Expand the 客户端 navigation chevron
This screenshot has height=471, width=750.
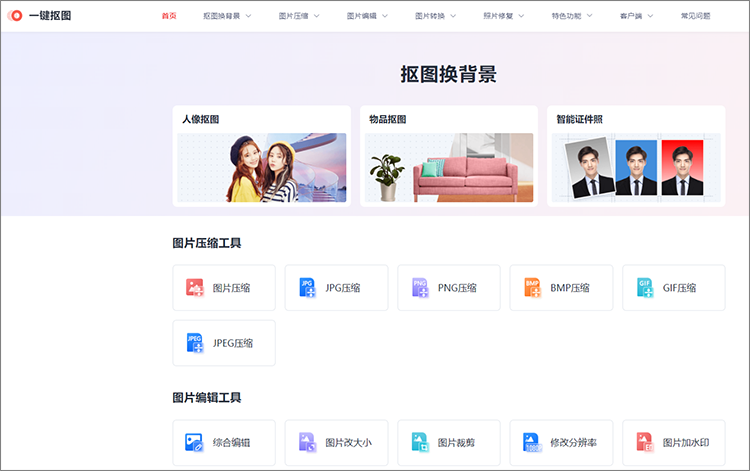tap(650, 16)
